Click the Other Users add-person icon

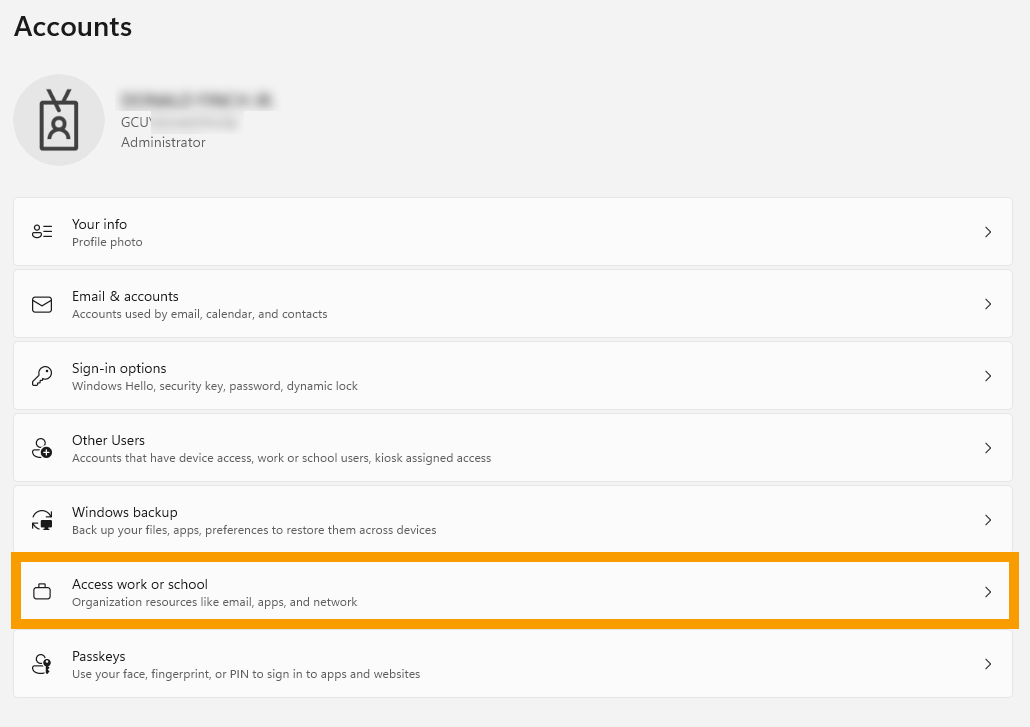point(42,448)
